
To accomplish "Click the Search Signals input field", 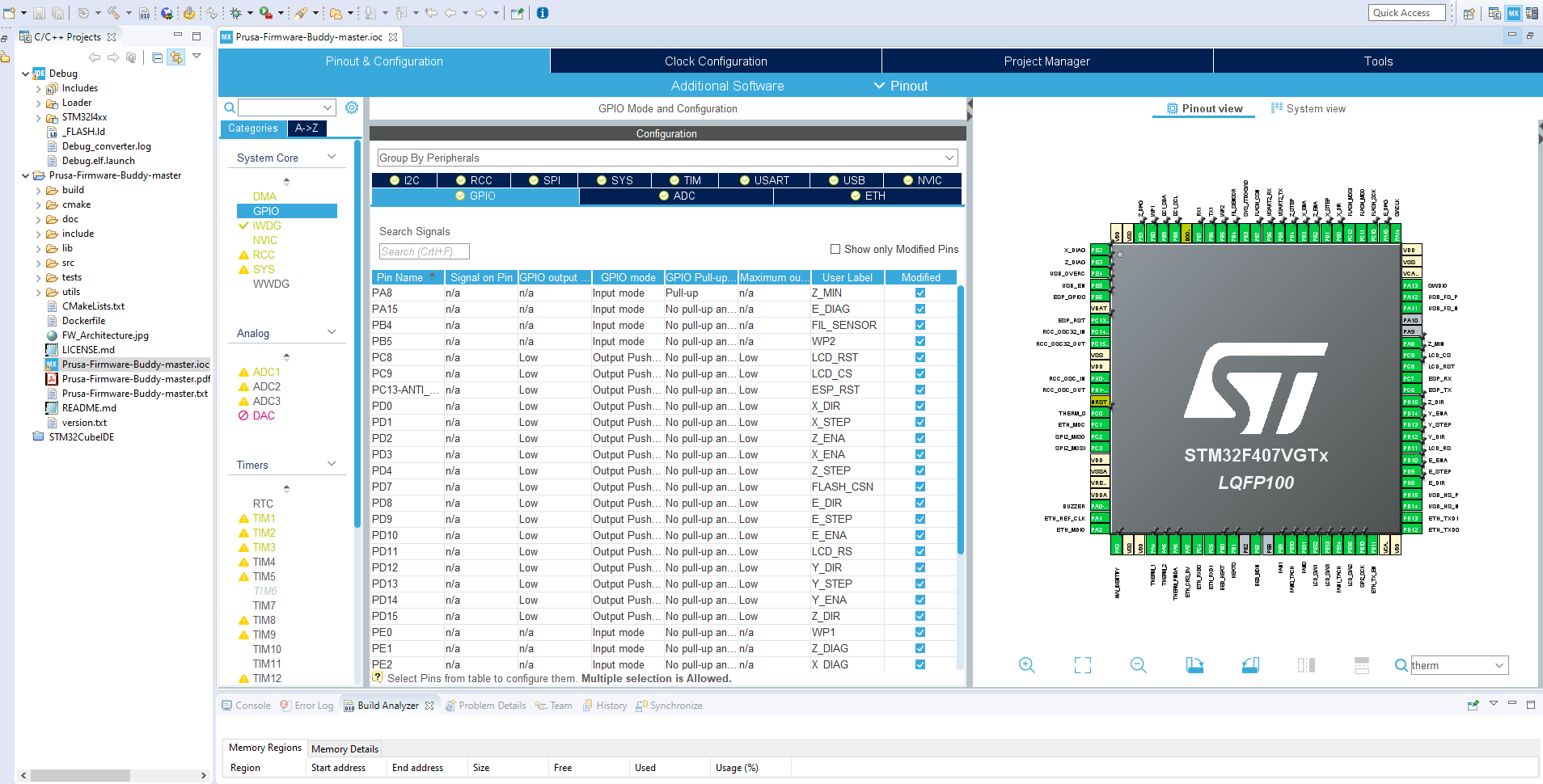I will [424, 251].
